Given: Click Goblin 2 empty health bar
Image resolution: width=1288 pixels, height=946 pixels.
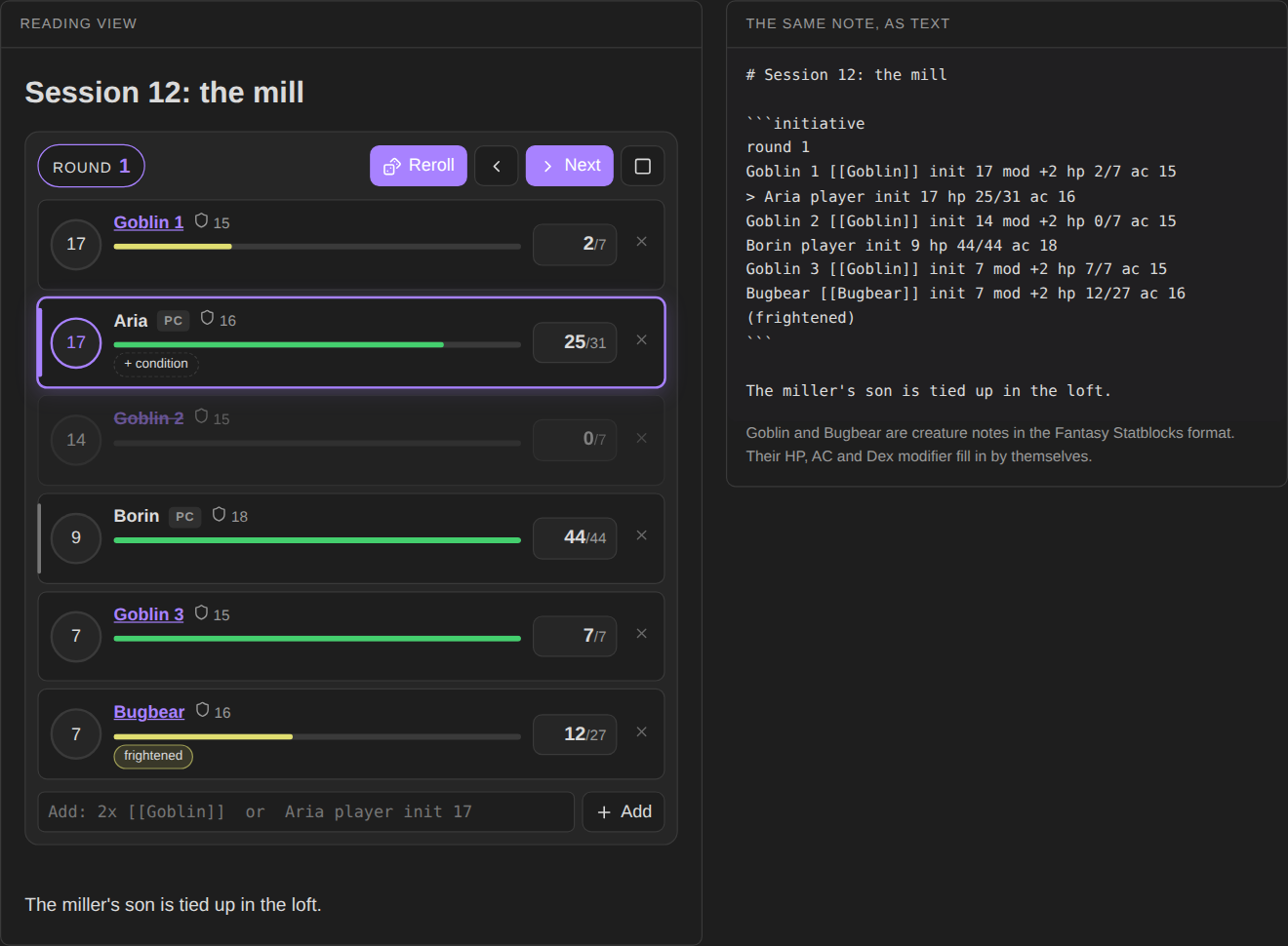Looking at the screenshot, I should click(317, 443).
